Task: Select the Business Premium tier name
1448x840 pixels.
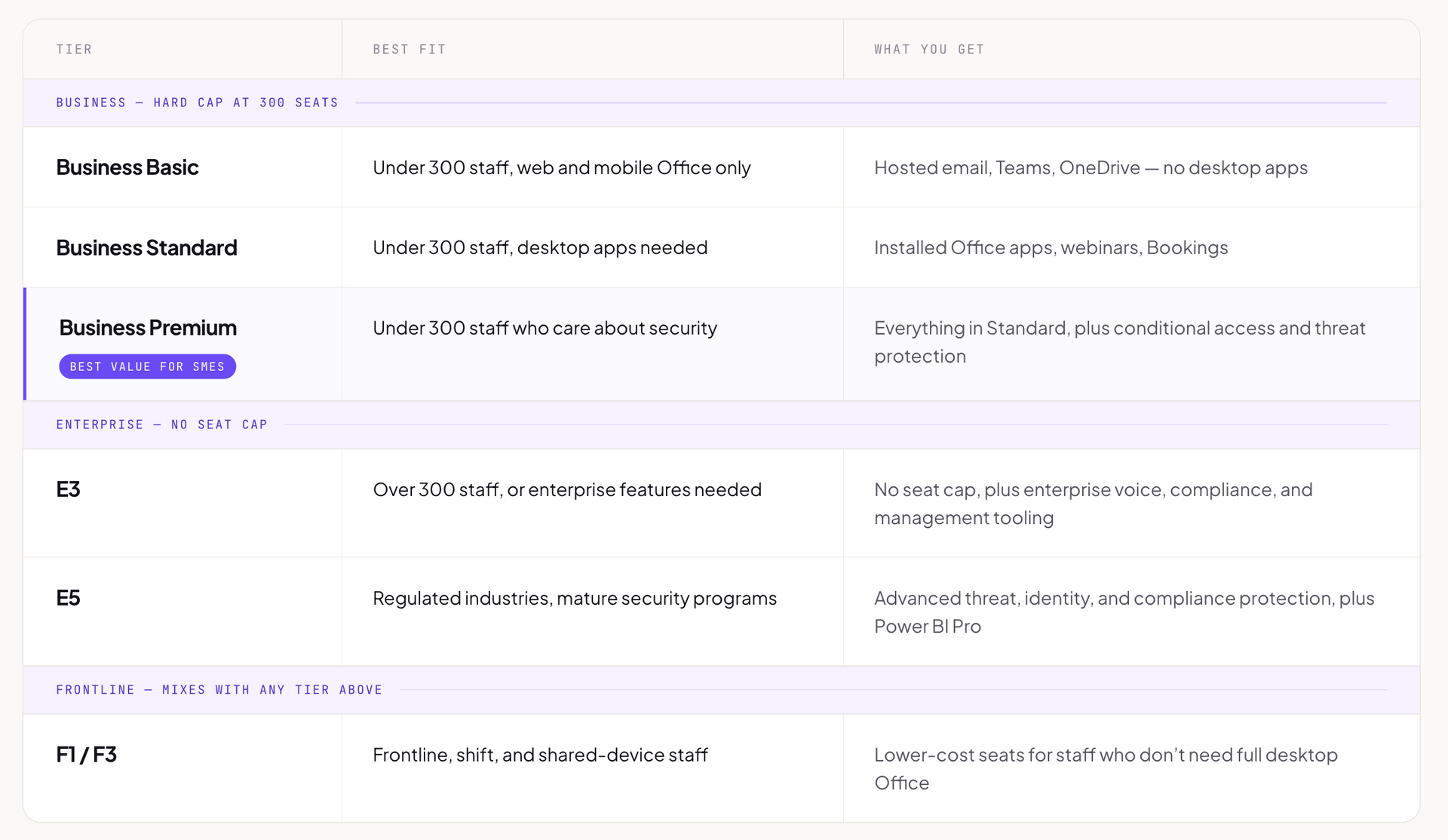Action: pyautogui.click(x=148, y=327)
